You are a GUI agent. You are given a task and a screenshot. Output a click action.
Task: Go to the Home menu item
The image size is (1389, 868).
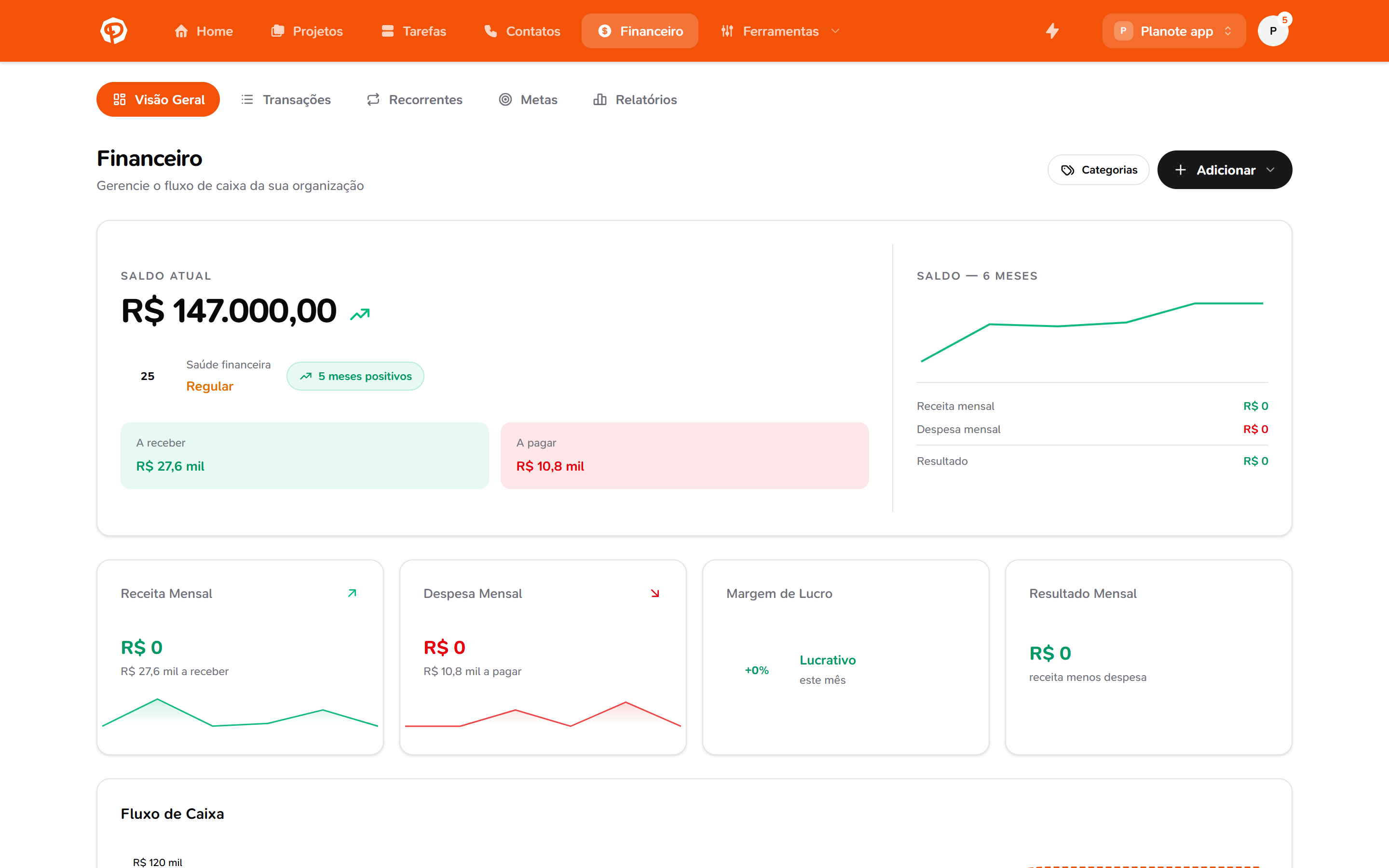pos(204,31)
